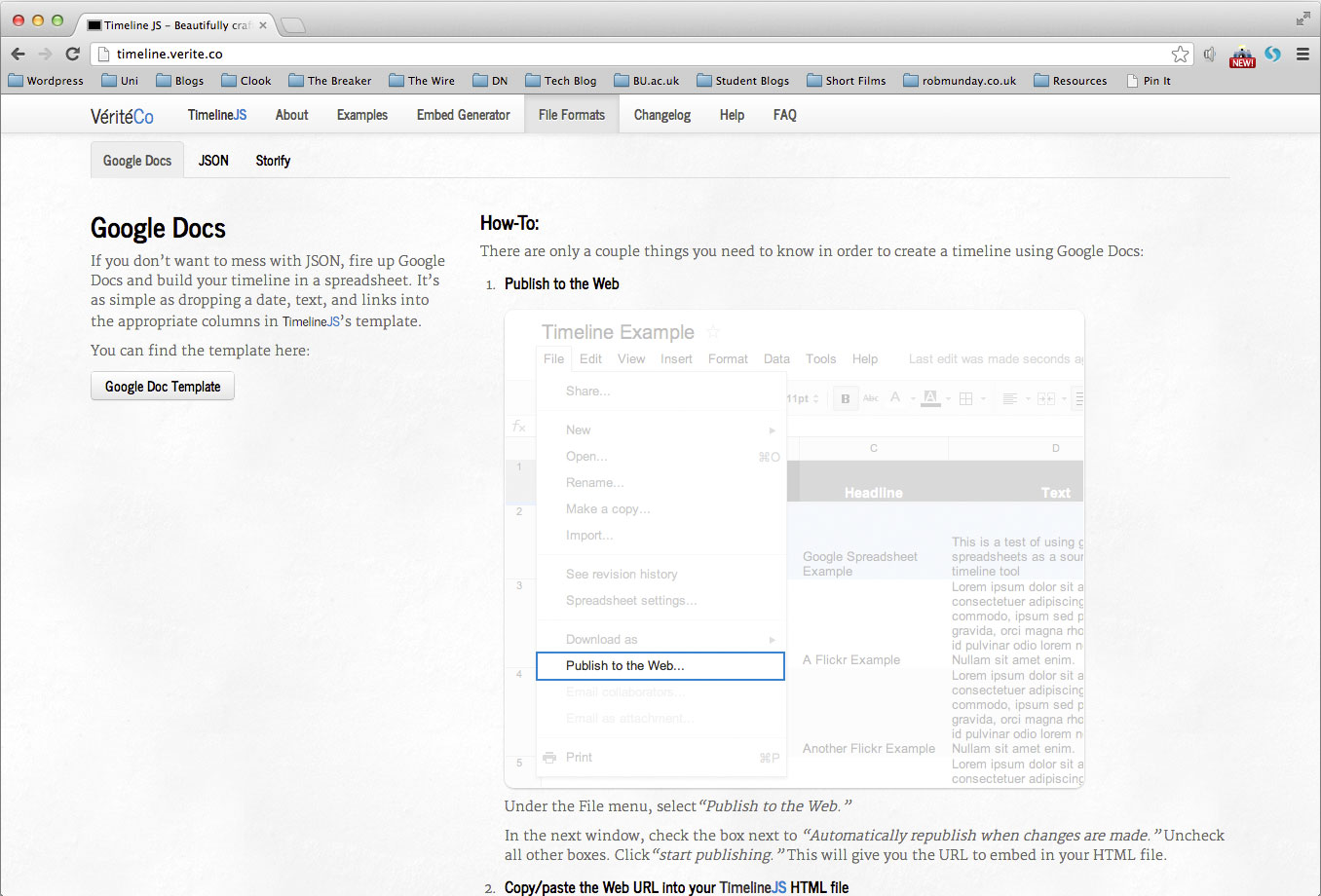The height and width of the screenshot is (896, 1321).
Task: Open the Student Blogs bookmarks folder
Action: click(743, 81)
